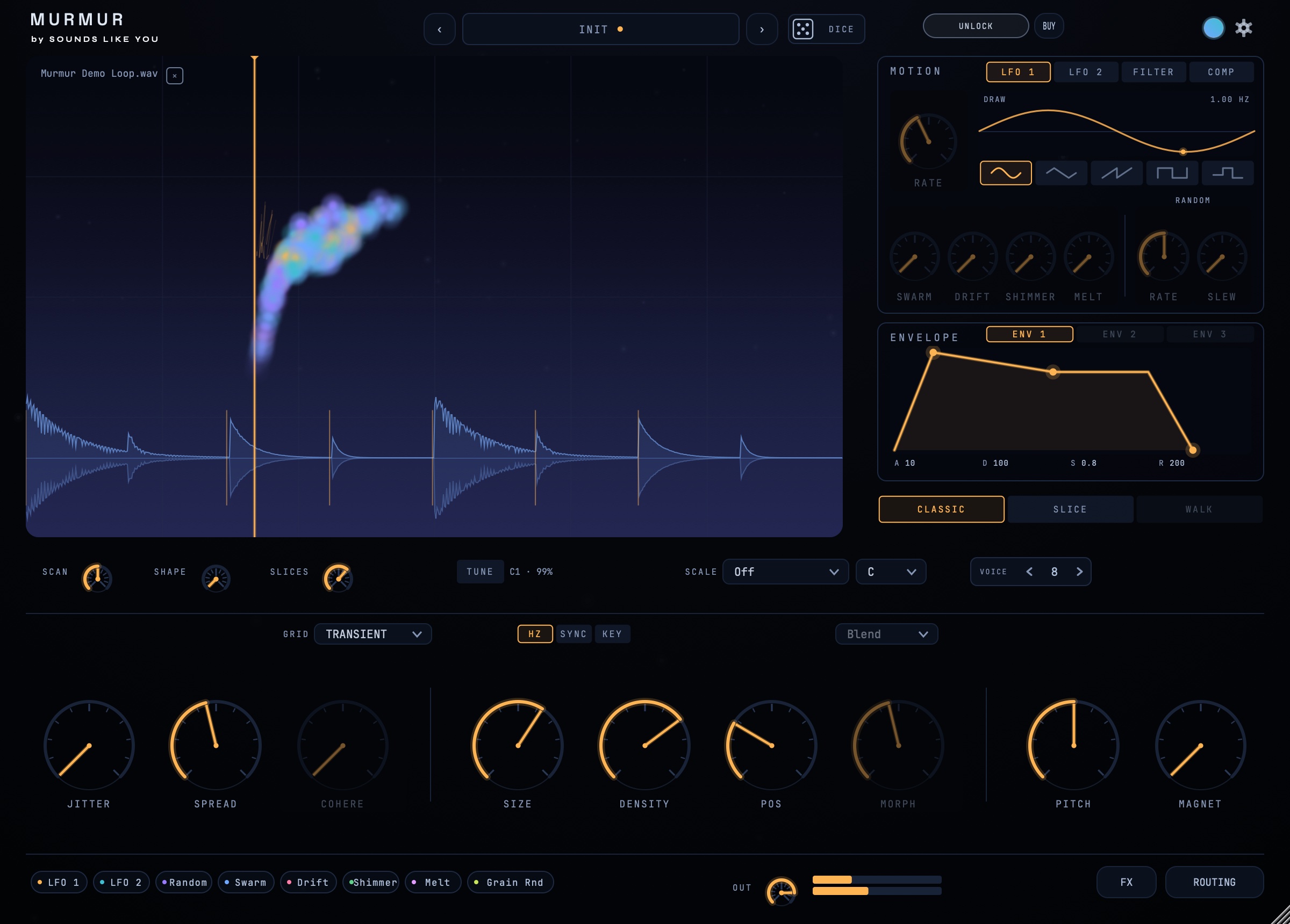Switch rate mode to SYNC

[574, 634]
